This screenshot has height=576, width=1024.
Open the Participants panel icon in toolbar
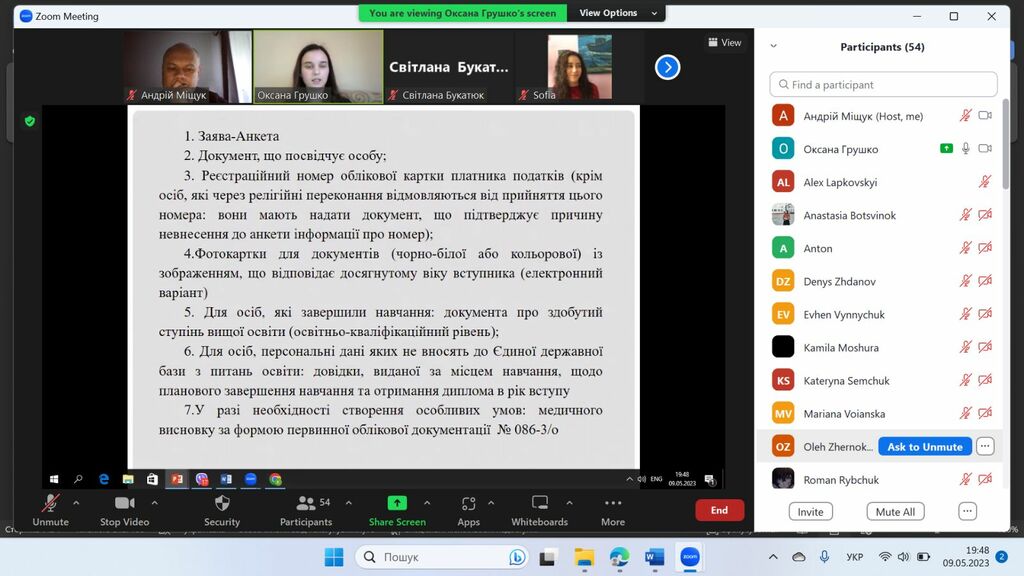click(x=305, y=504)
